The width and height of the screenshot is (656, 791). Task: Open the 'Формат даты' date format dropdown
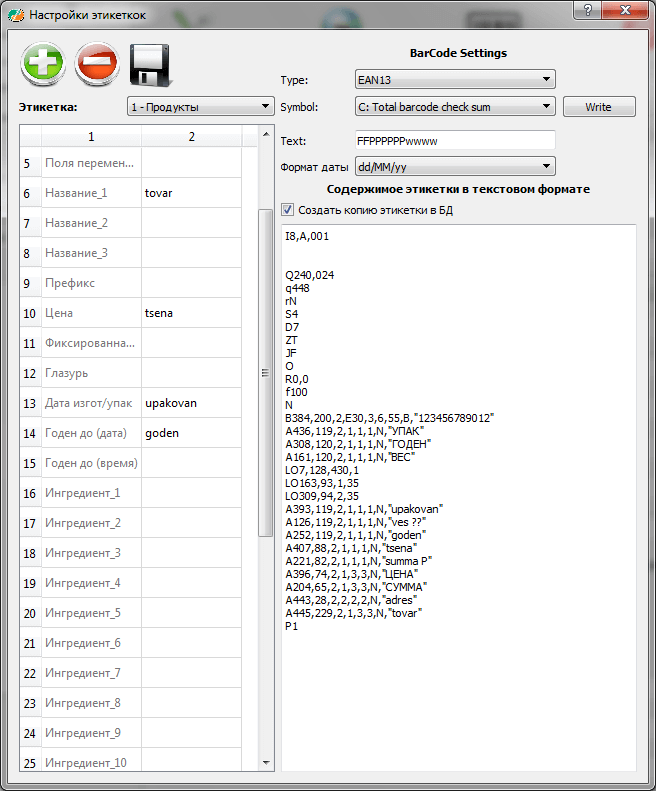[x=455, y=166]
